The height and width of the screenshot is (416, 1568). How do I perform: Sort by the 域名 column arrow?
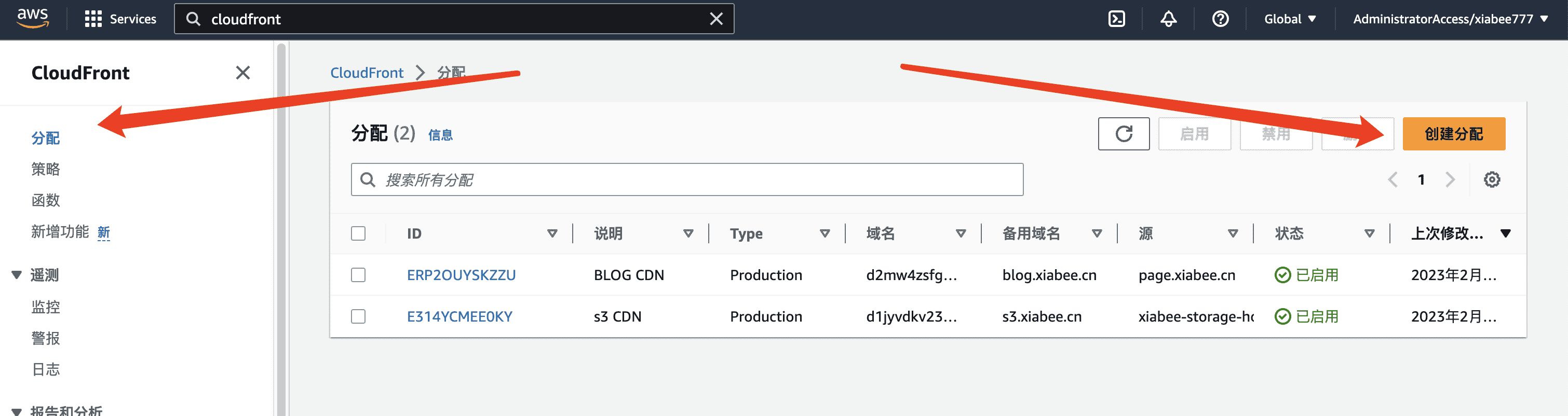pyautogui.click(x=961, y=233)
